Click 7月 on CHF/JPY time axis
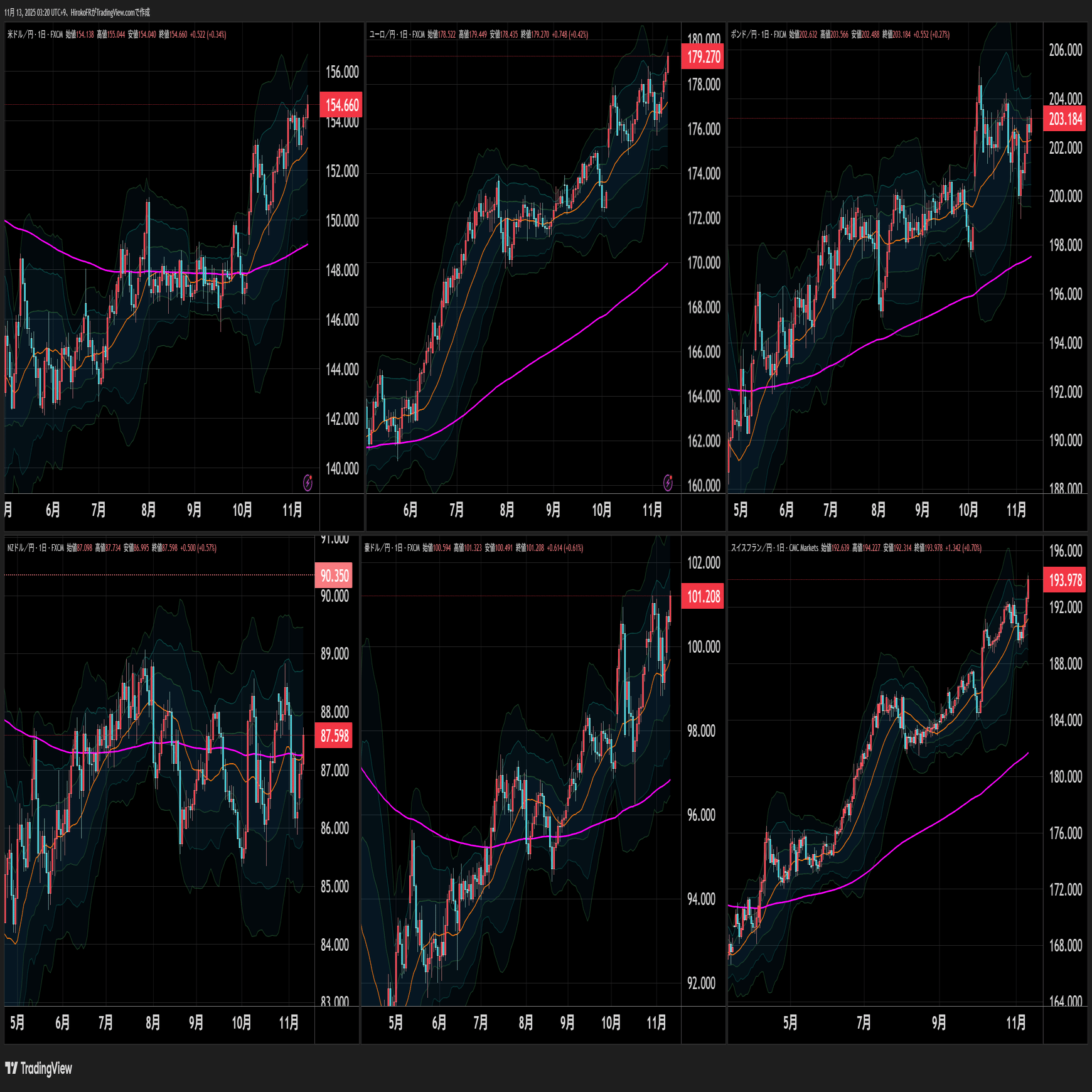Image resolution: width=1092 pixels, height=1092 pixels. [864, 1024]
